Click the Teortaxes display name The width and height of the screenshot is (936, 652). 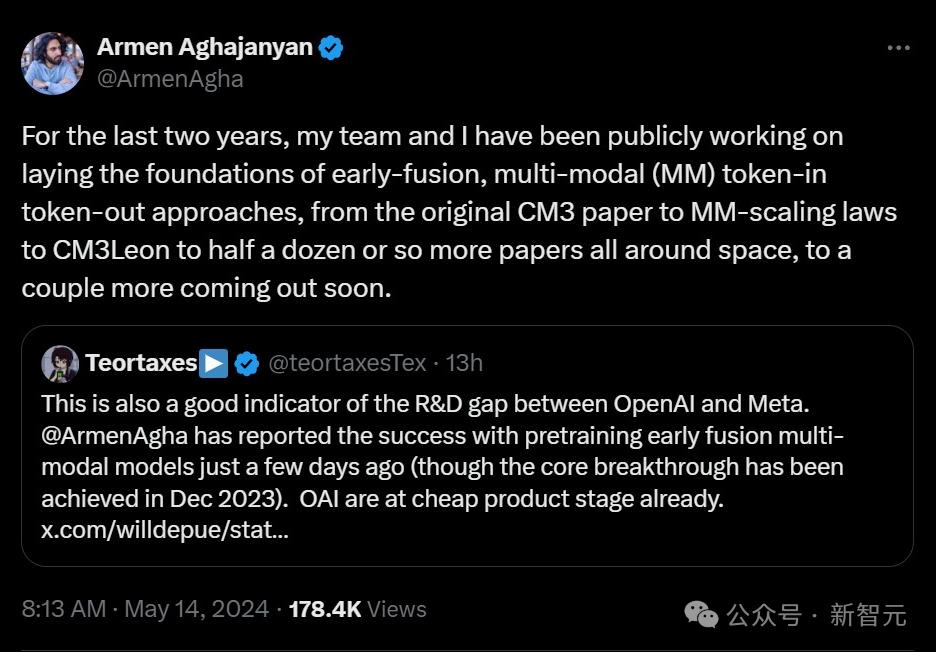tap(141, 363)
